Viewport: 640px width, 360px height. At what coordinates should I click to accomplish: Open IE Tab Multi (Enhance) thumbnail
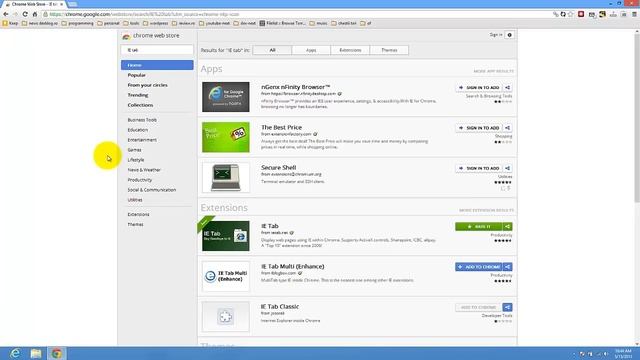point(226,276)
